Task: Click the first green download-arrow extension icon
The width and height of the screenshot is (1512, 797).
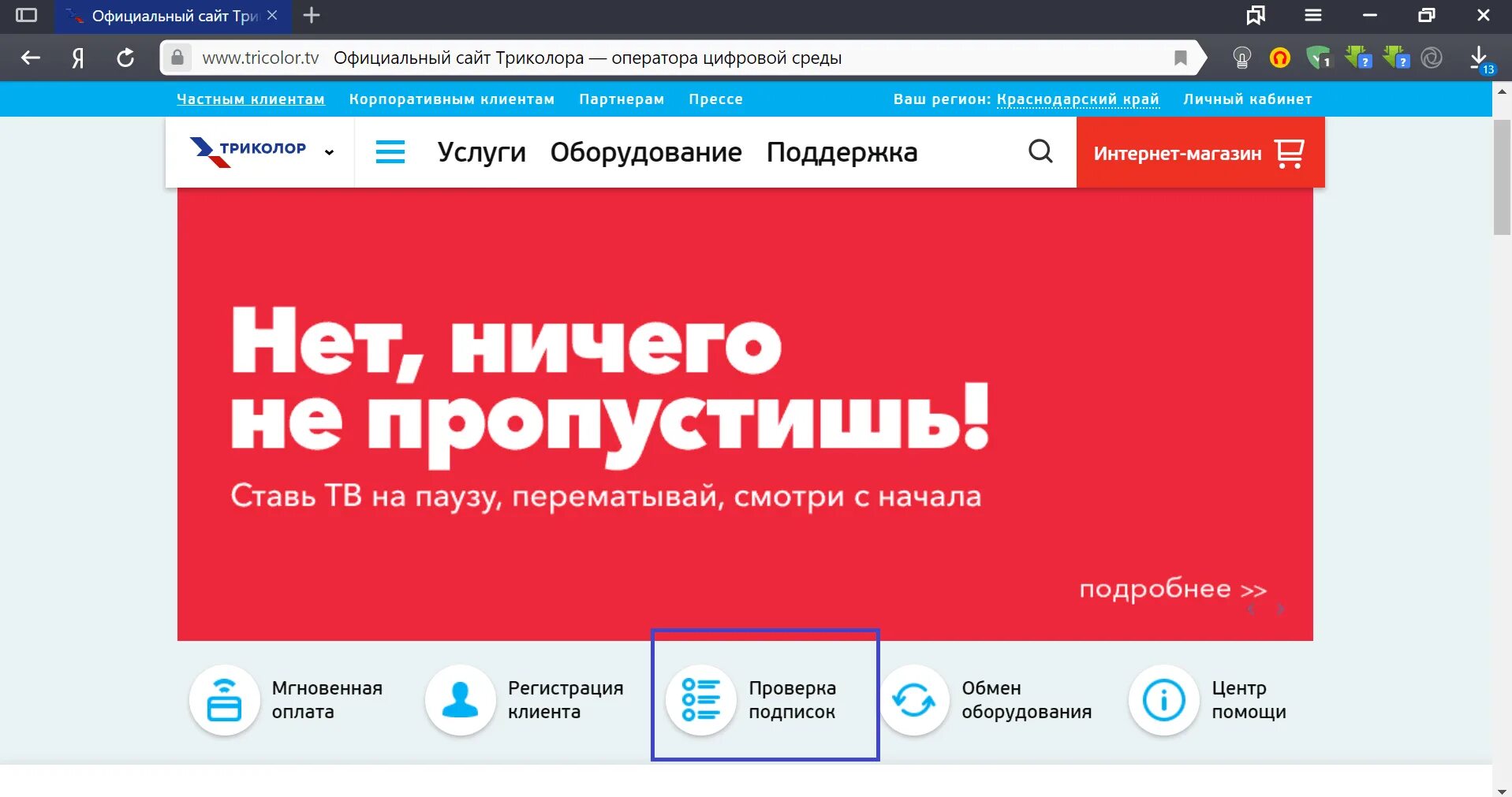Action: (x=1357, y=58)
